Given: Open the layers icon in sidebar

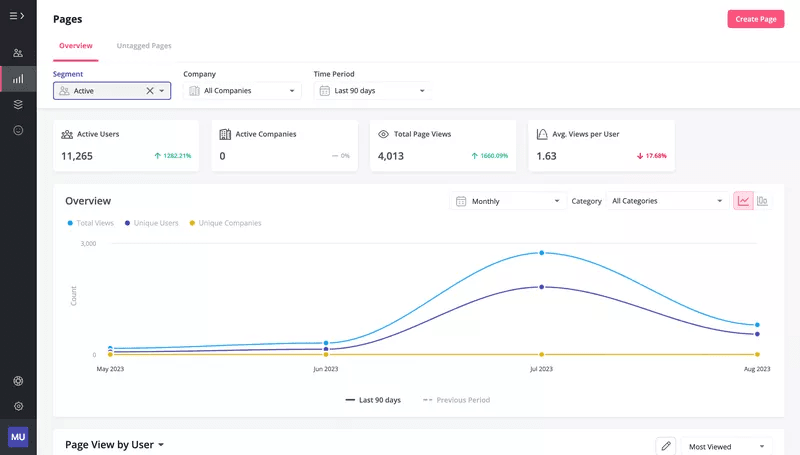Looking at the screenshot, I should pyautogui.click(x=18, y=104).
